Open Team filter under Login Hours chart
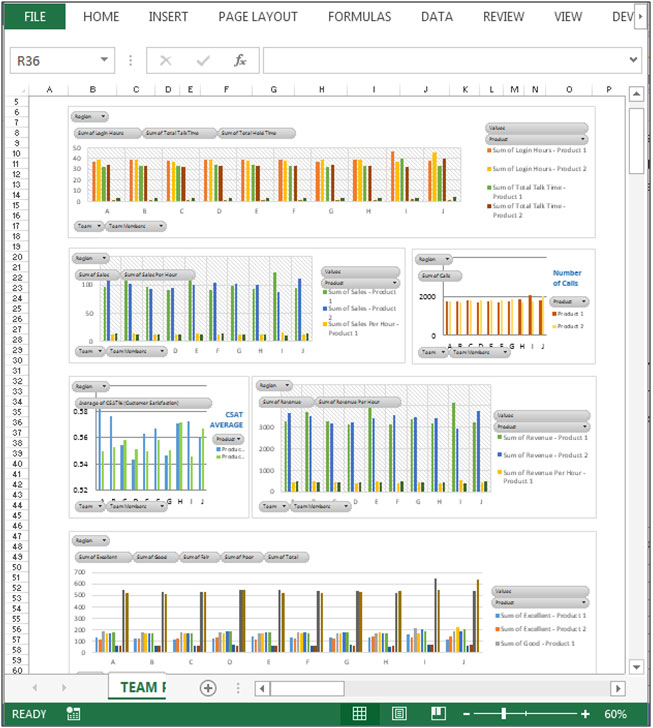The height and width of the screenshot is (728, 653). pyautogui.click(x=88, y=226)
